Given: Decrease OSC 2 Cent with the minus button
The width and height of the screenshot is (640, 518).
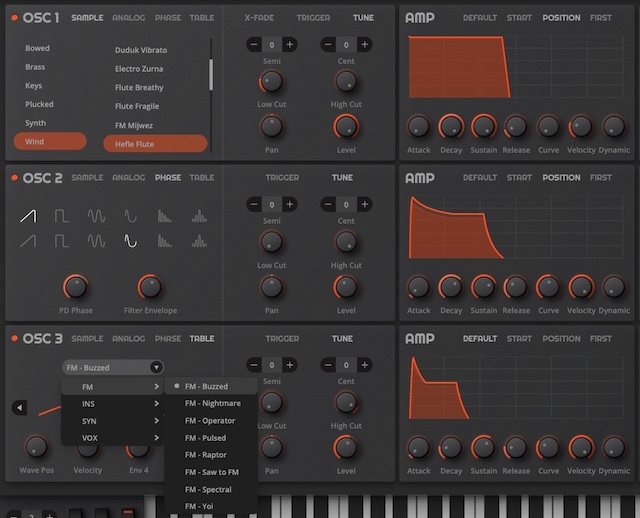Looking at the screenshot, I should [x=328, y=204].
